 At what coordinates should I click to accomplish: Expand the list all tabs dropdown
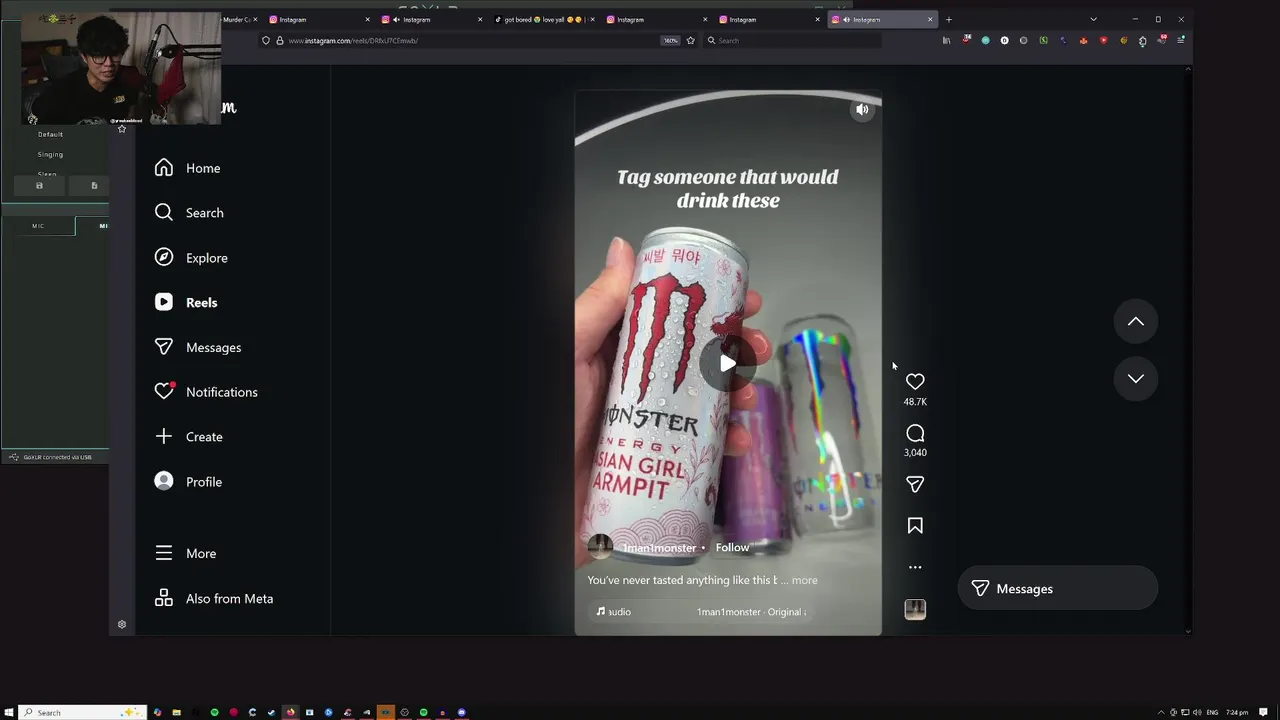[1093, 19]
